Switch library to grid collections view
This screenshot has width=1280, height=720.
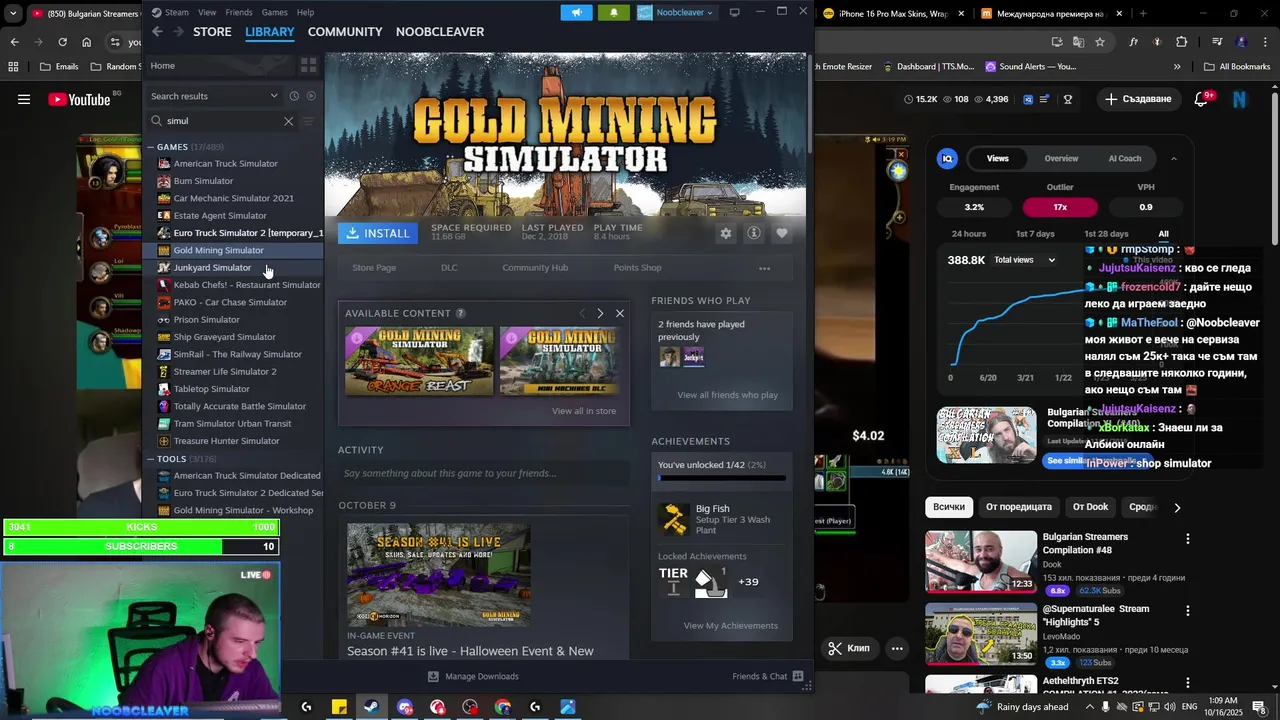pos(308,65)
